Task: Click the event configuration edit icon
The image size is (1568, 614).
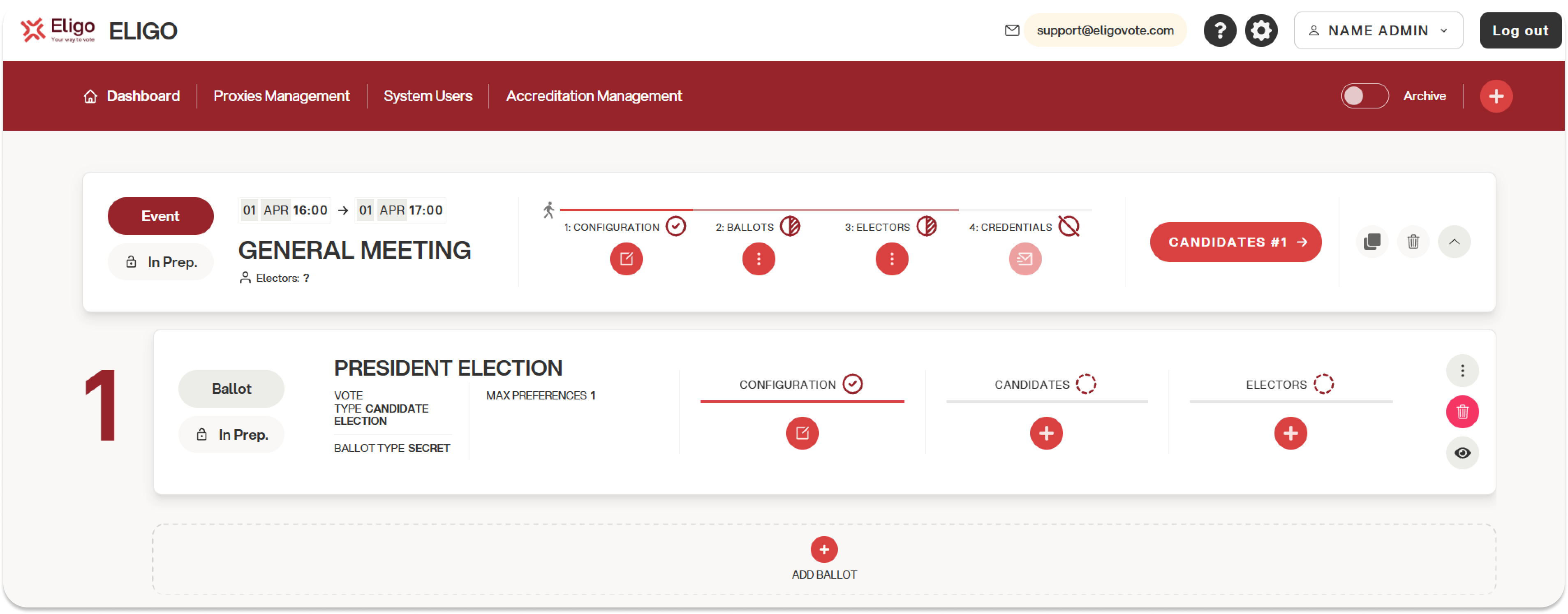Action: [x=626, y=259]
